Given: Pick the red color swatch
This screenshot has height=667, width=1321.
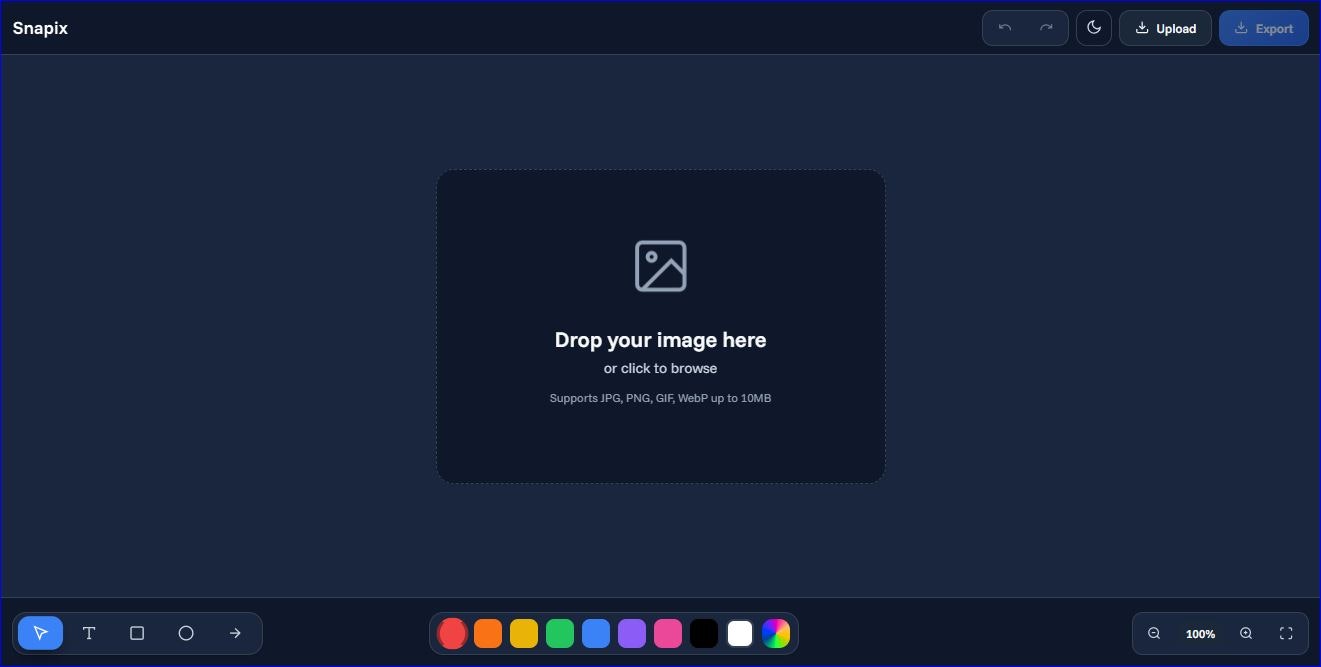Looking at the screenshot, I should (452, 633).
